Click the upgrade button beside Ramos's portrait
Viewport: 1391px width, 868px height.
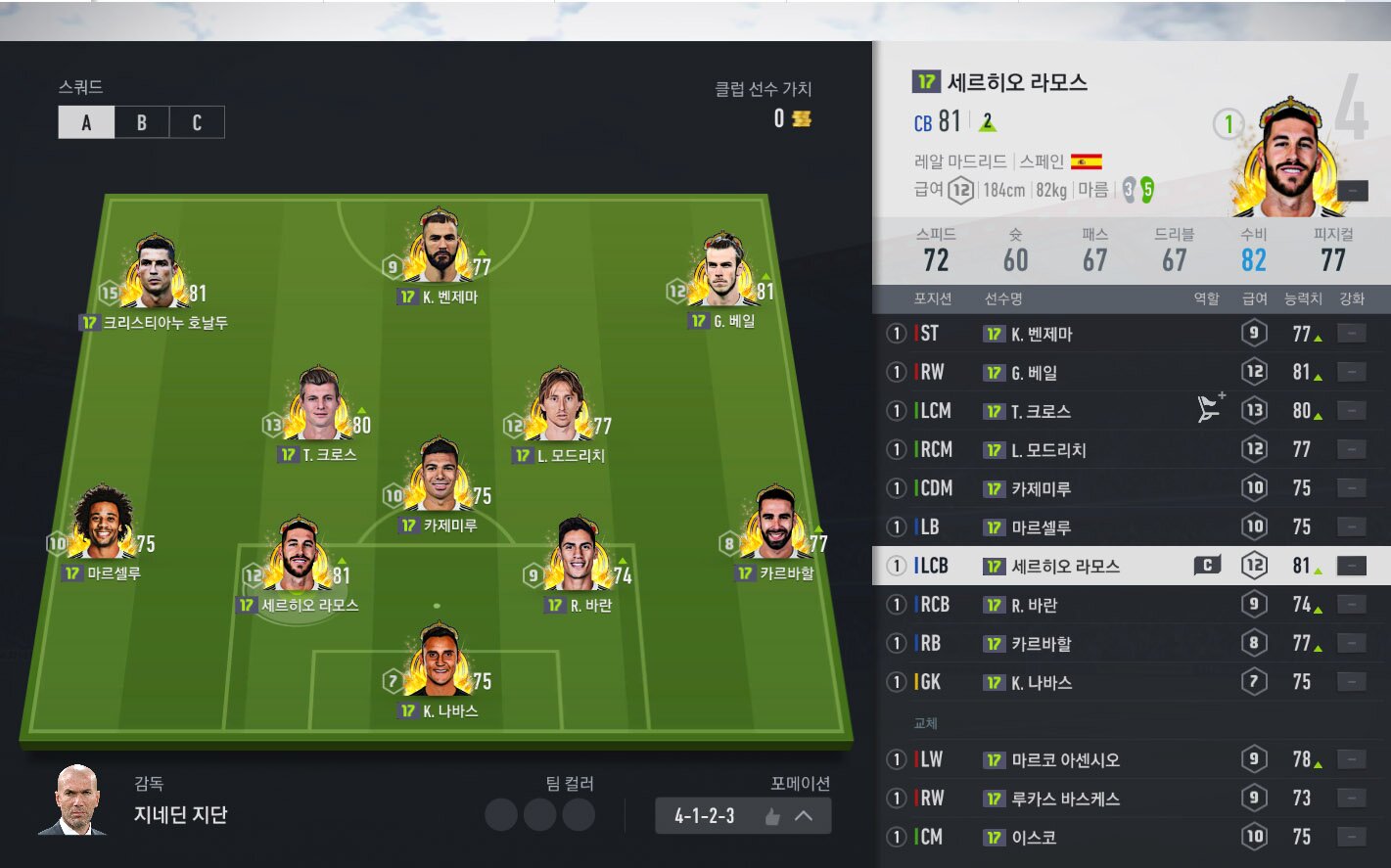[x=1353, y=190]
